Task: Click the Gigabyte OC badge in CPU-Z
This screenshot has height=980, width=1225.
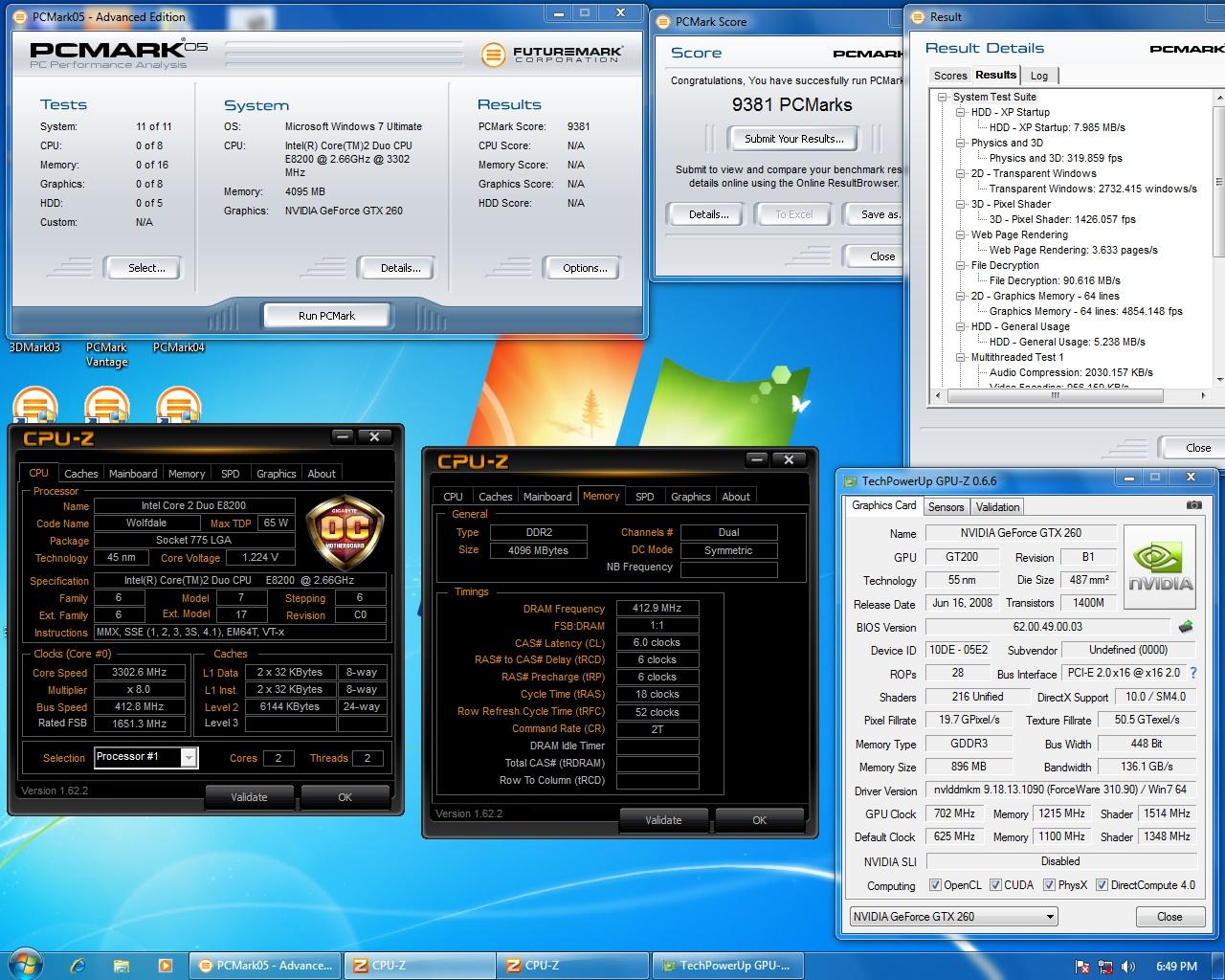Action: 345,532
